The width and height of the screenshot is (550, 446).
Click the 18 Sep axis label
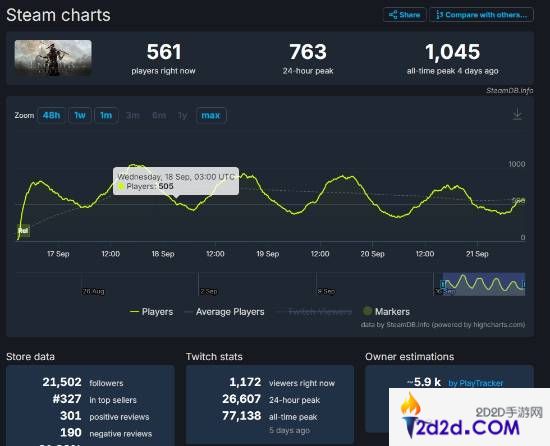163,254
